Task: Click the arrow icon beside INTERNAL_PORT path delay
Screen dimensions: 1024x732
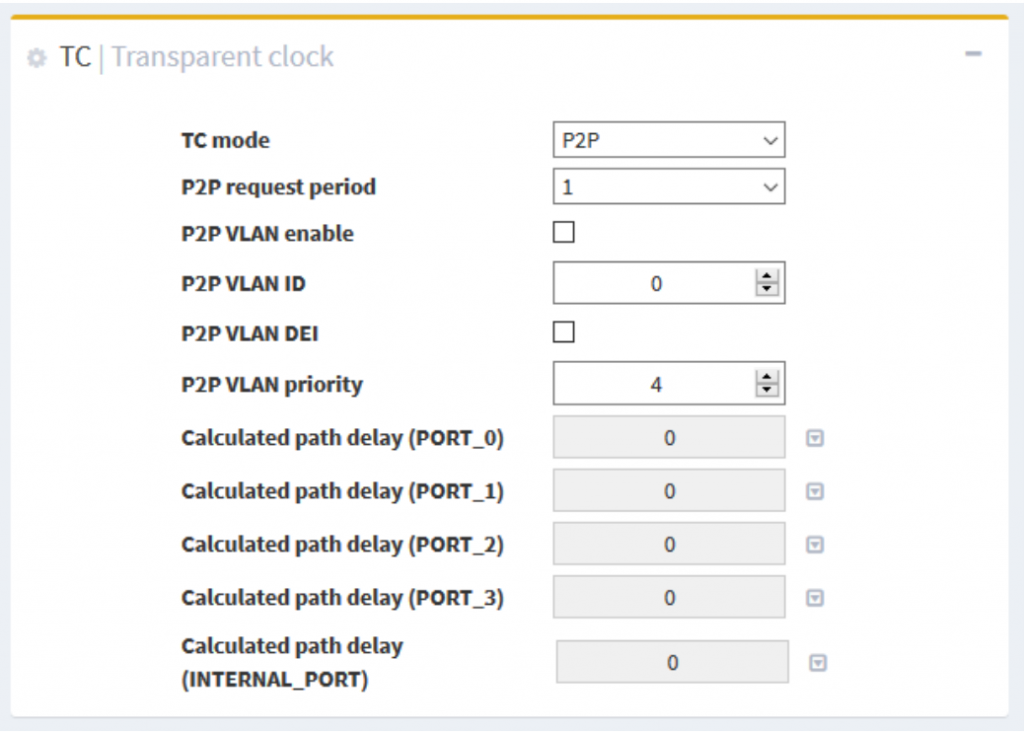Action: [x=818, y=663]
